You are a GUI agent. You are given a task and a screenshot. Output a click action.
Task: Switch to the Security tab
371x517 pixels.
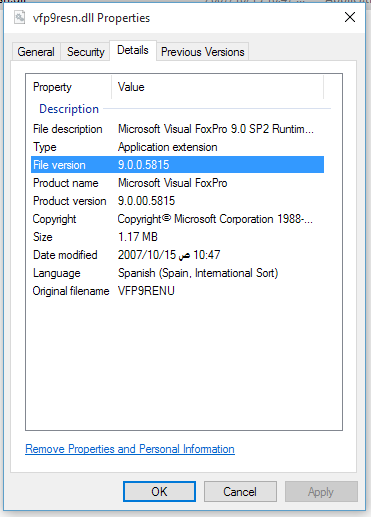click(86, 52)
